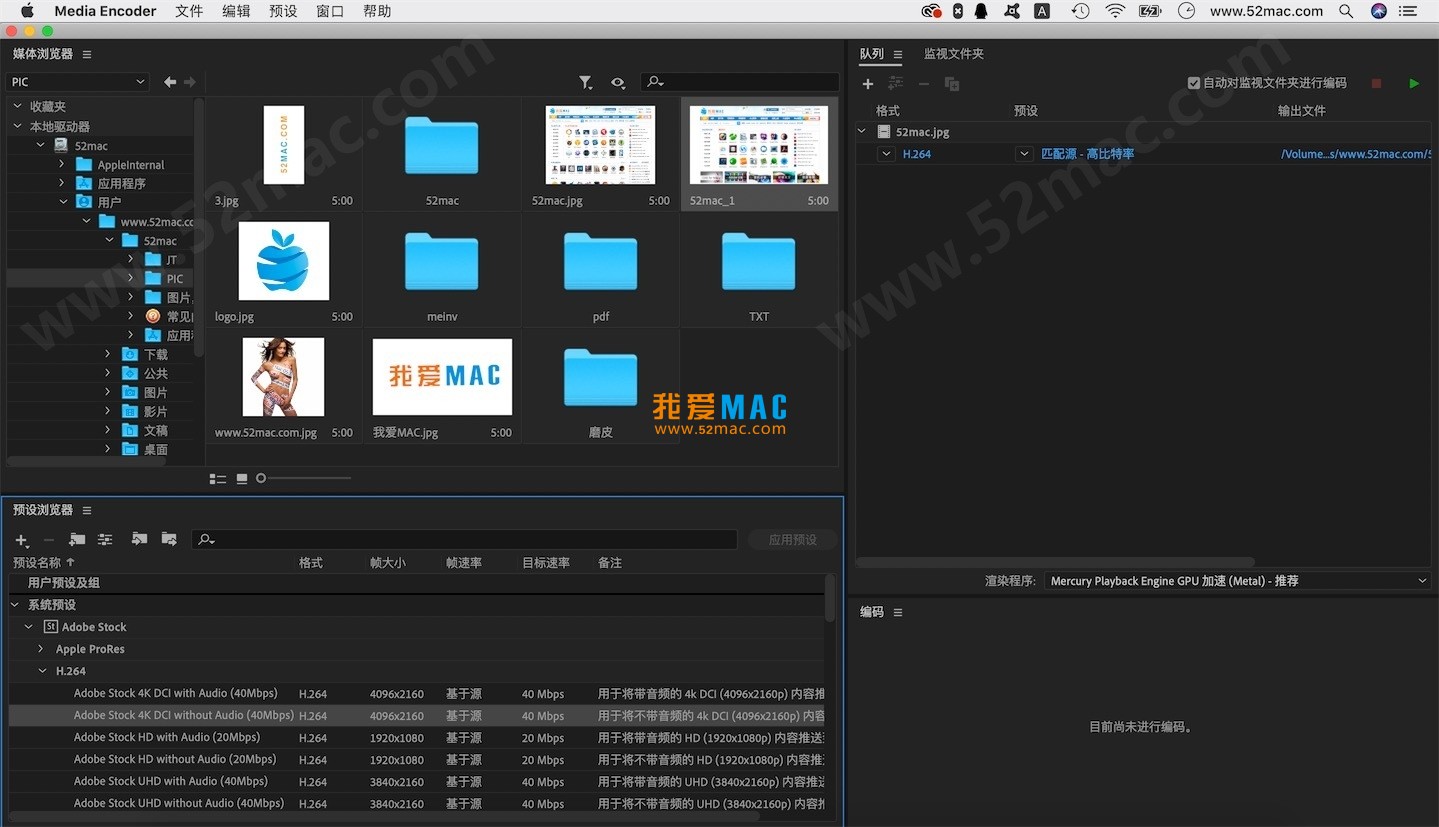Open the 媒体浏览器 panel menu icon

(87, 54)
